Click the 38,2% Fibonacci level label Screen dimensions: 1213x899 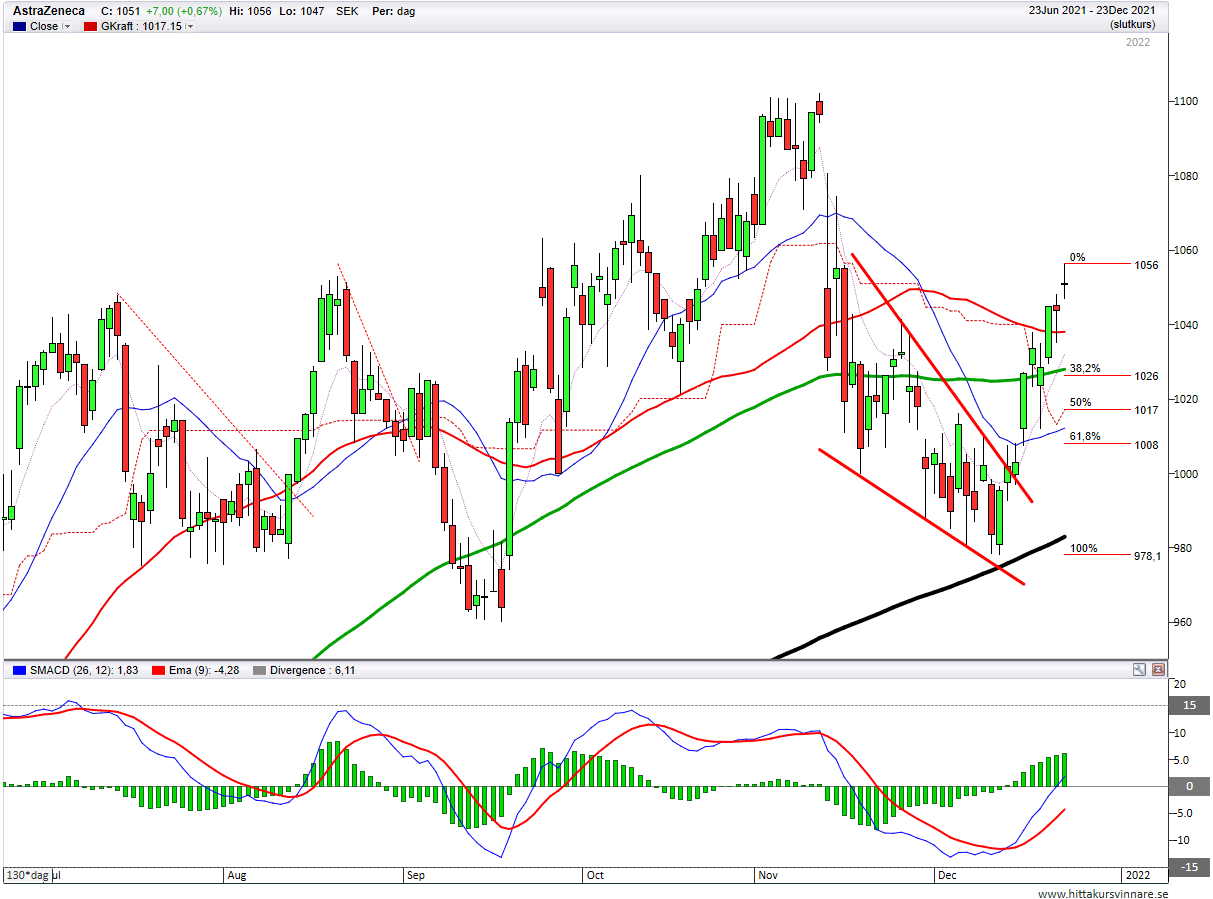pyautogui.click(x=1085, y=369)
